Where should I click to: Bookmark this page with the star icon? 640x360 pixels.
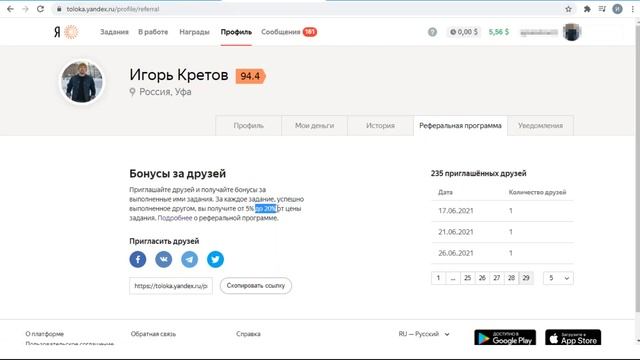point(569,9)
